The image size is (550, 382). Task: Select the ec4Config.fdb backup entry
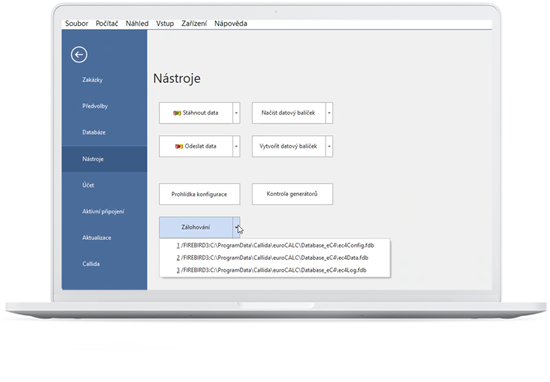coord(275,246)
